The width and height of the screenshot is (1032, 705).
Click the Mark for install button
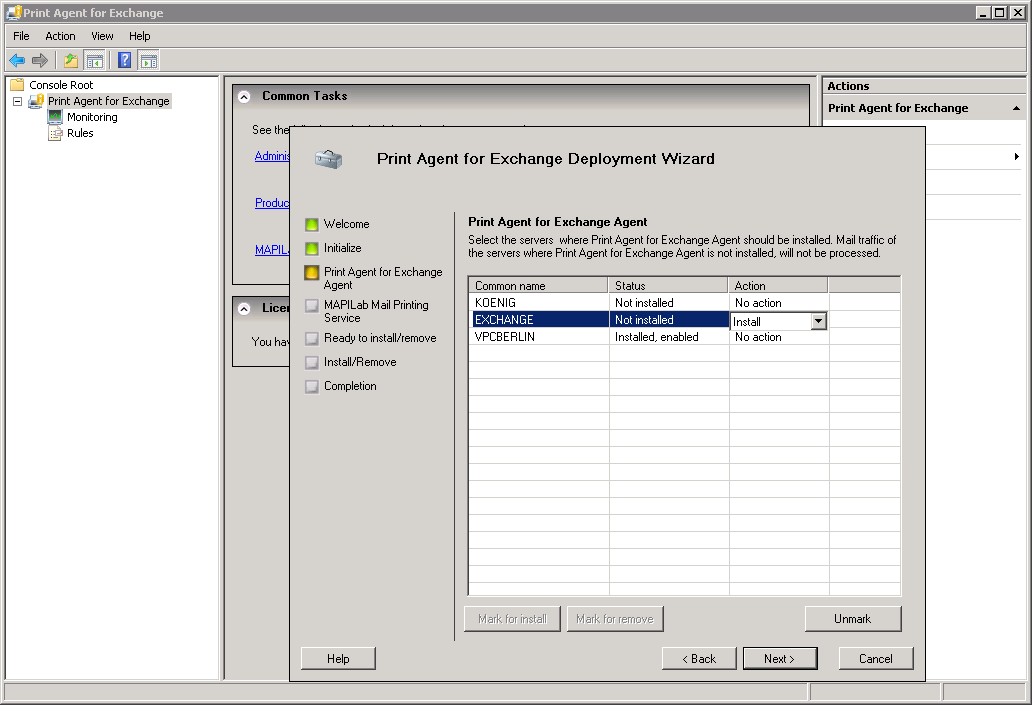coord(512,619)
